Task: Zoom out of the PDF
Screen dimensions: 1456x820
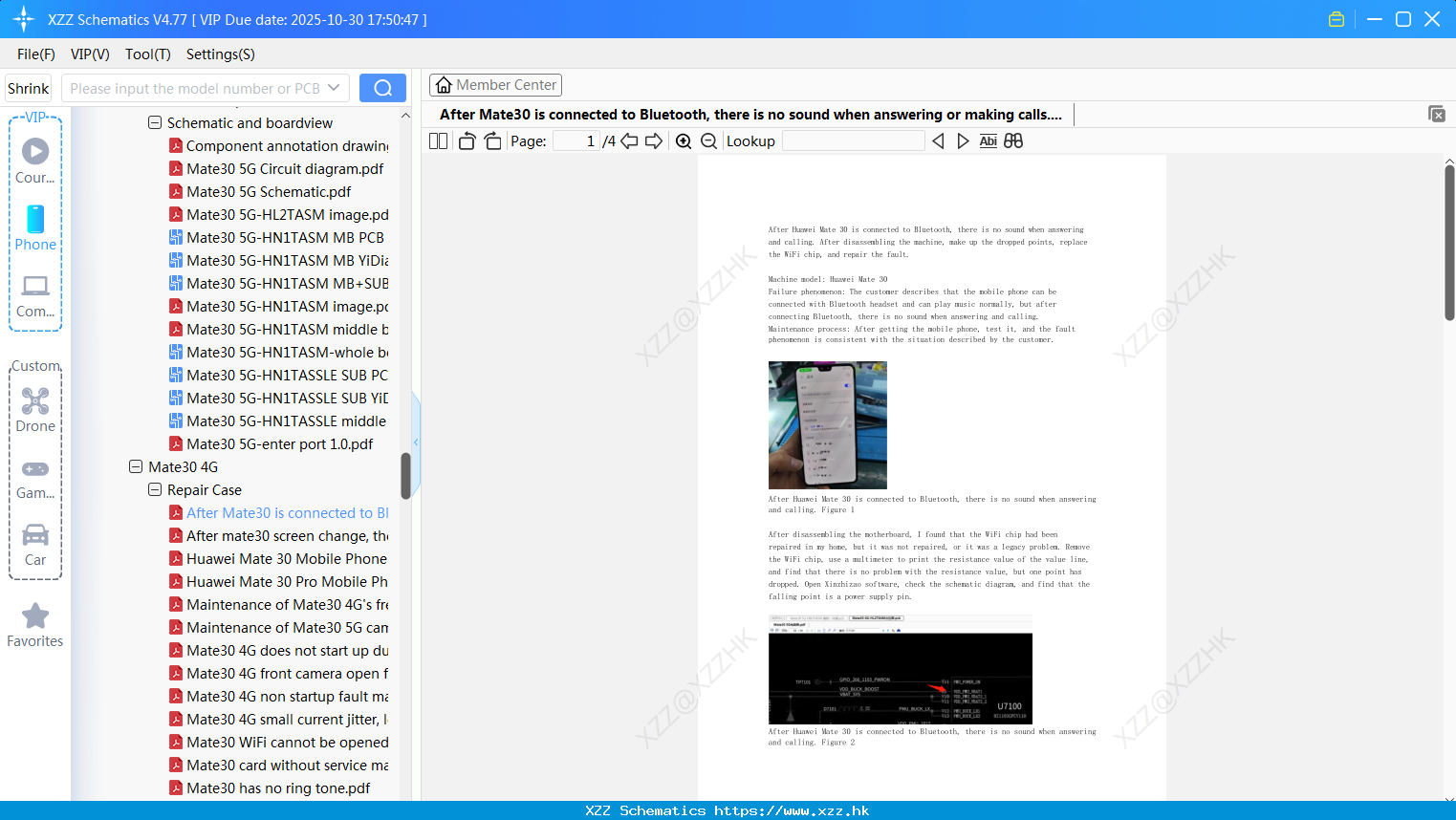Action: 709,141
